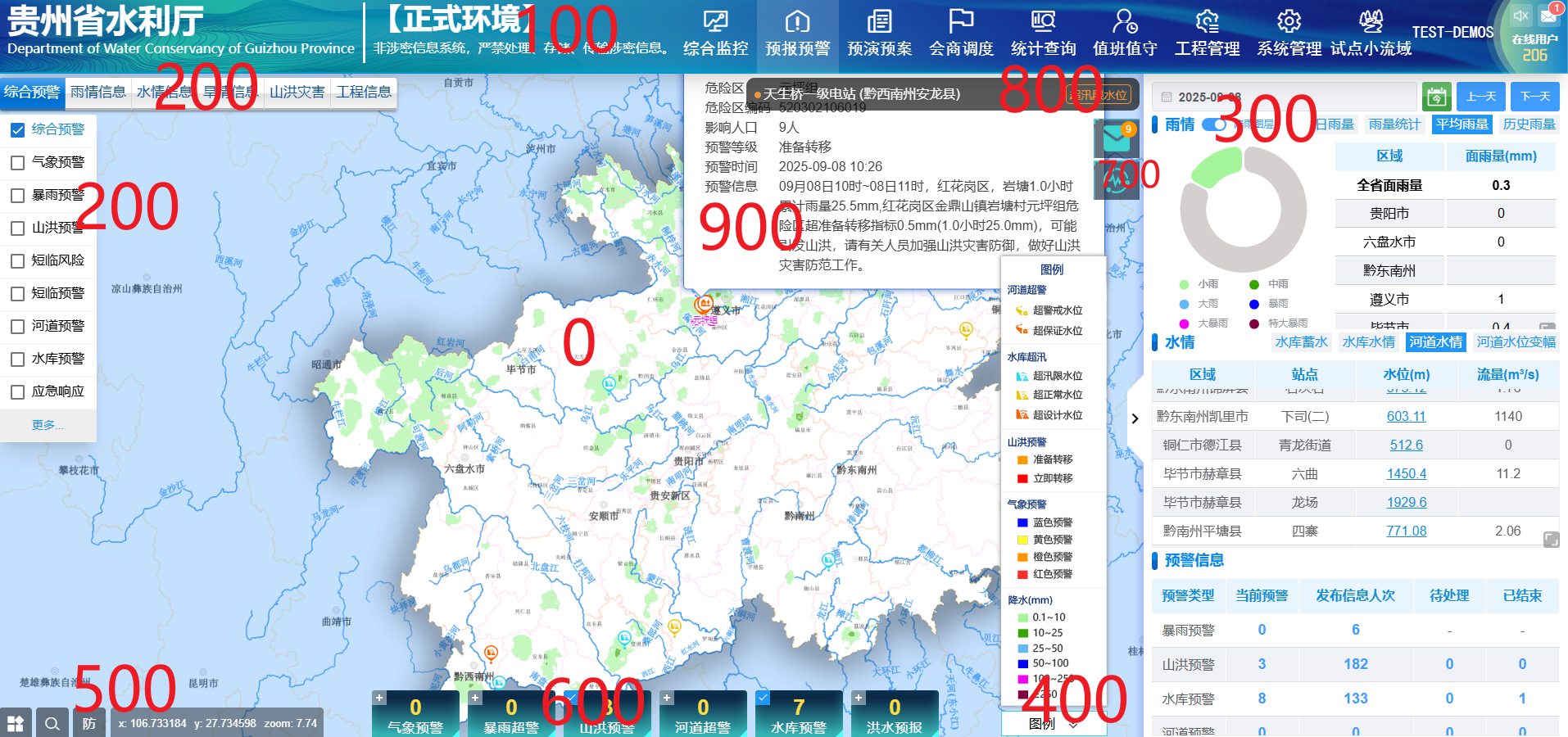Collapse right panel using the arrow chevron
Image resolution: width=1568 pixels, height=737 pixels.
click(x=1134, y=418)
